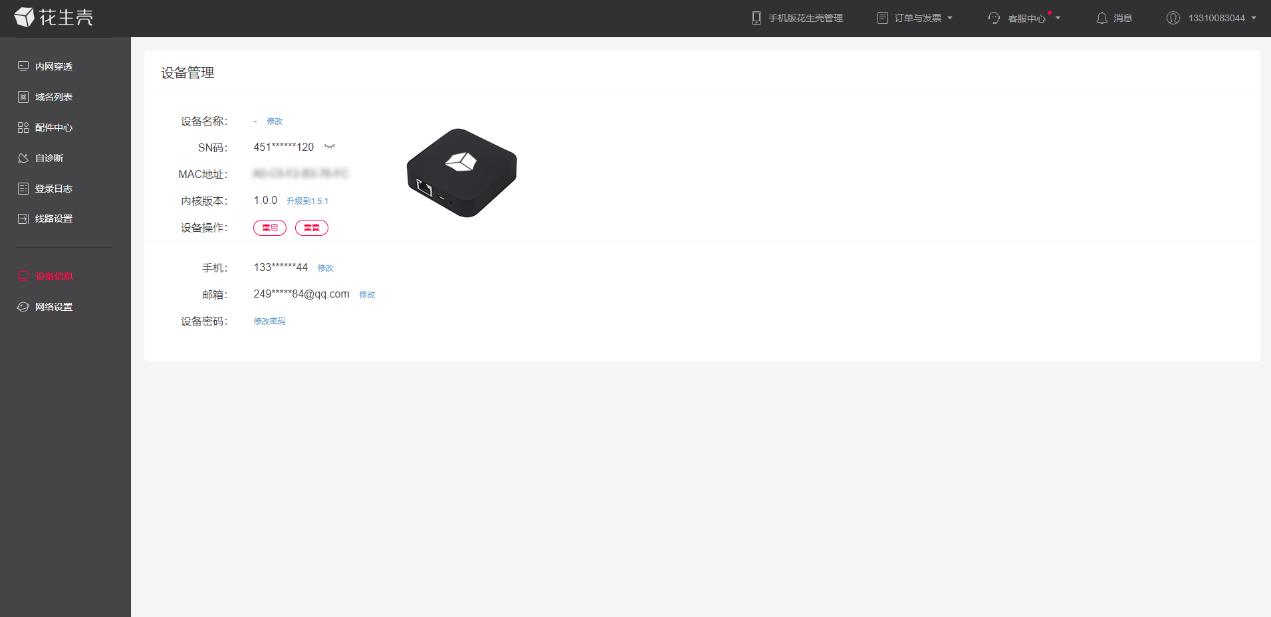Open 域名列表 from the sidebar
This screenshot has width=1271, height=617.
pos(46,97)
